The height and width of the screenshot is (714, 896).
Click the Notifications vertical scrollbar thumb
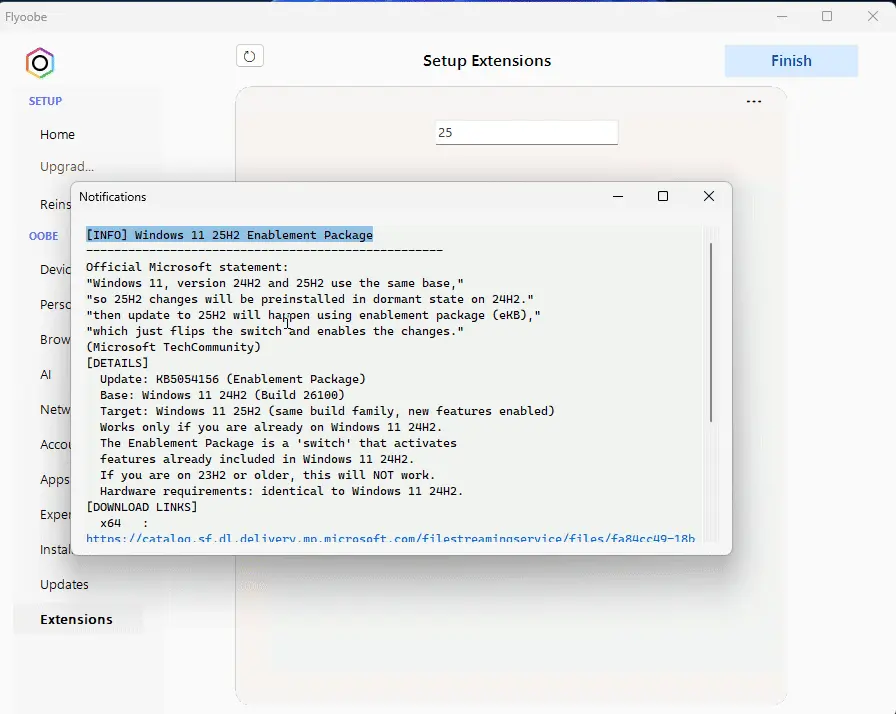coord(711,332)
